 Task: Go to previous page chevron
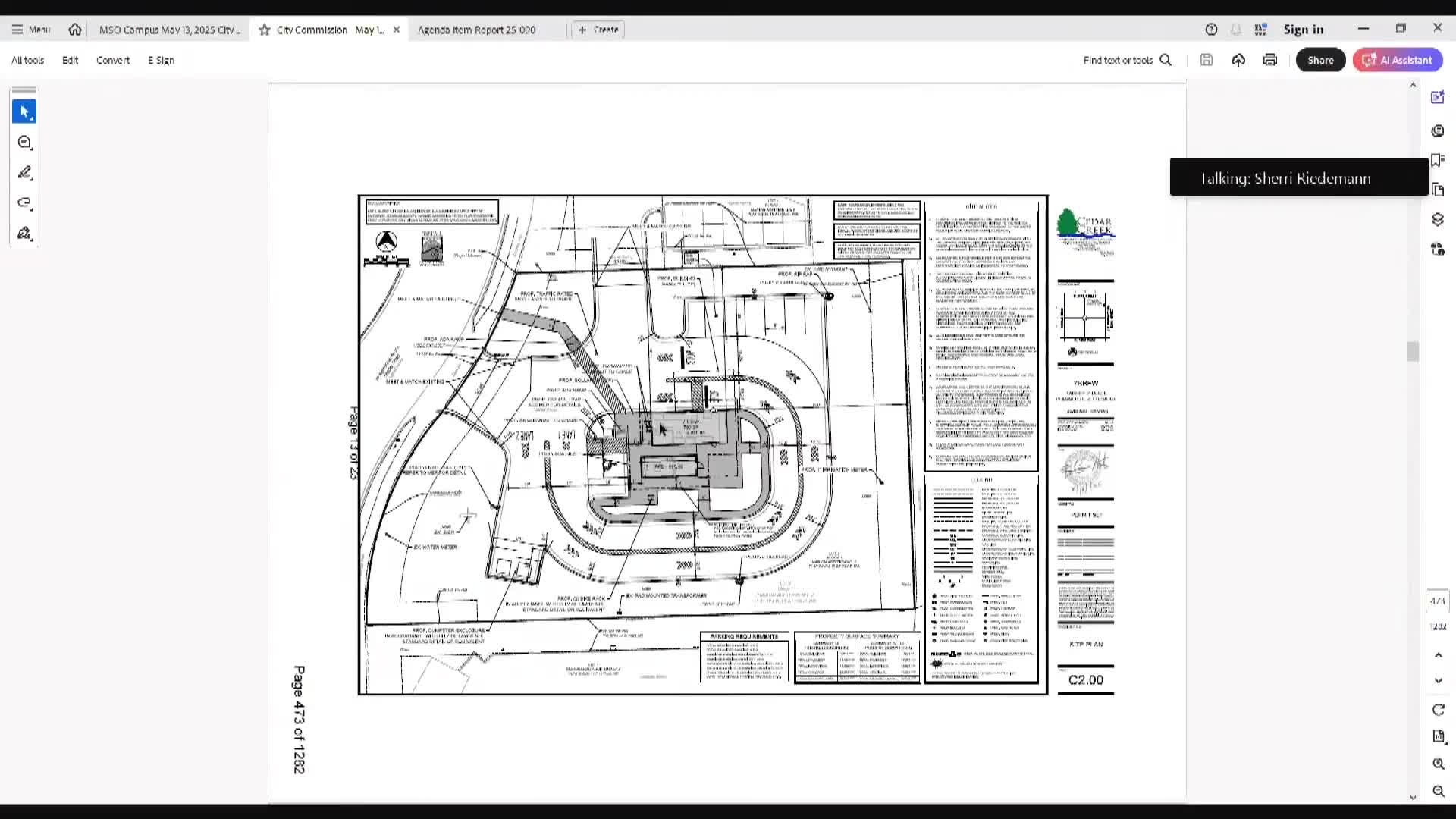coord(1438,655)
